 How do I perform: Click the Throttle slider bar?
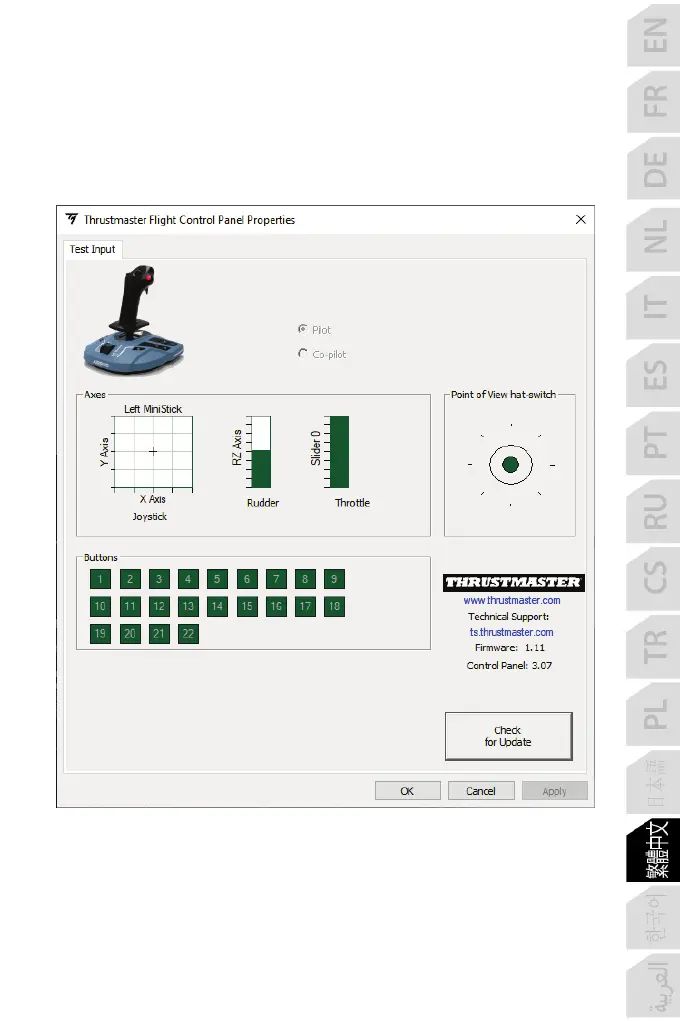340,452
